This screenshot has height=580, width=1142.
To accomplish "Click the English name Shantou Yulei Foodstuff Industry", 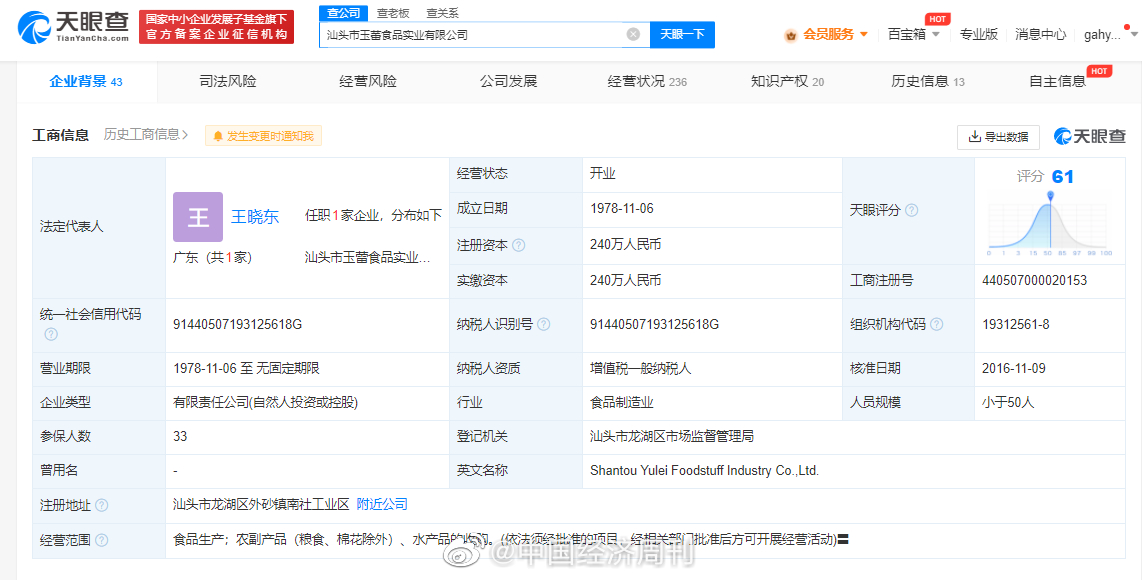I will click(704, 471).
